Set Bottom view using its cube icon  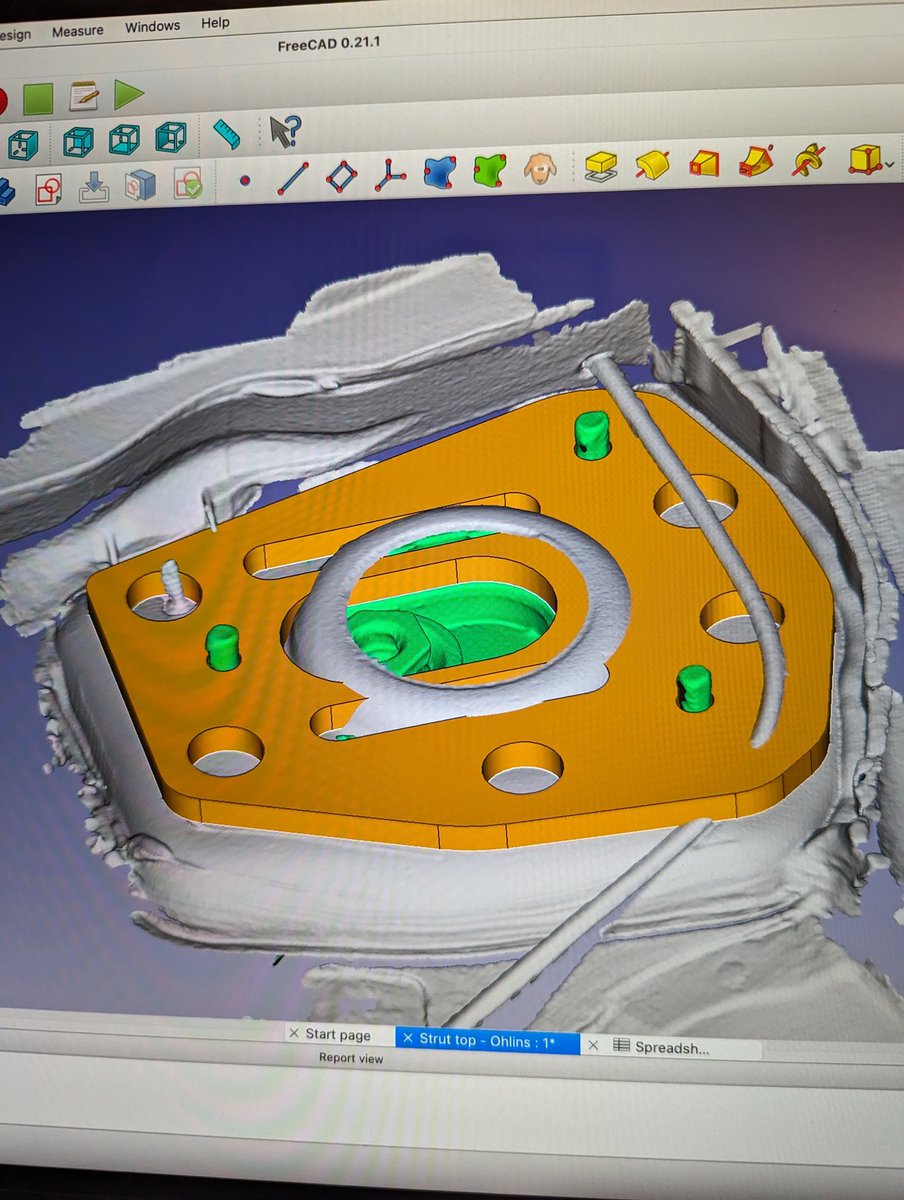click(x=125, y=139)
